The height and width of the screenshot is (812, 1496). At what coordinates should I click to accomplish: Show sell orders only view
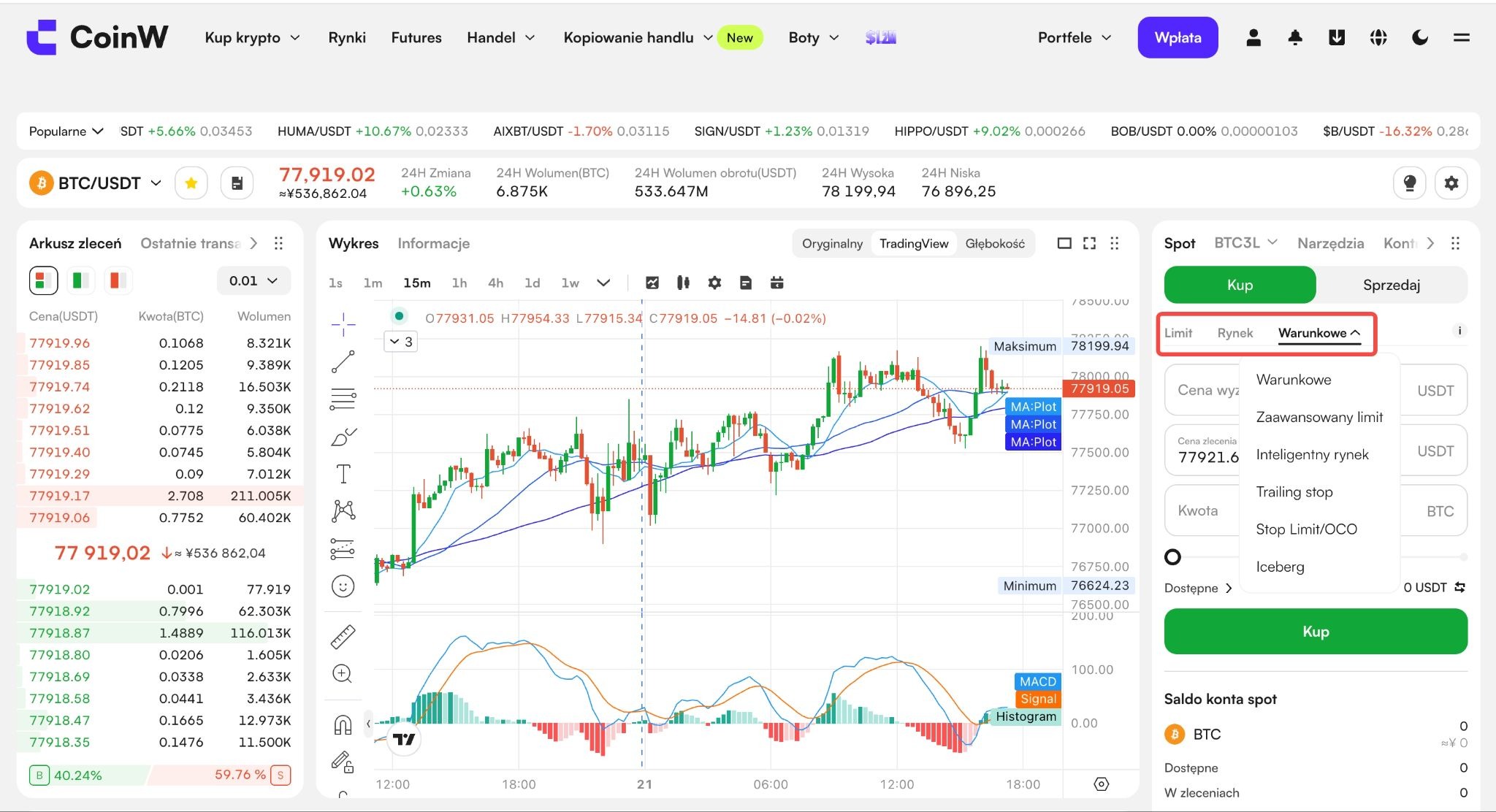pyautogui.click(x=118, y=280)
